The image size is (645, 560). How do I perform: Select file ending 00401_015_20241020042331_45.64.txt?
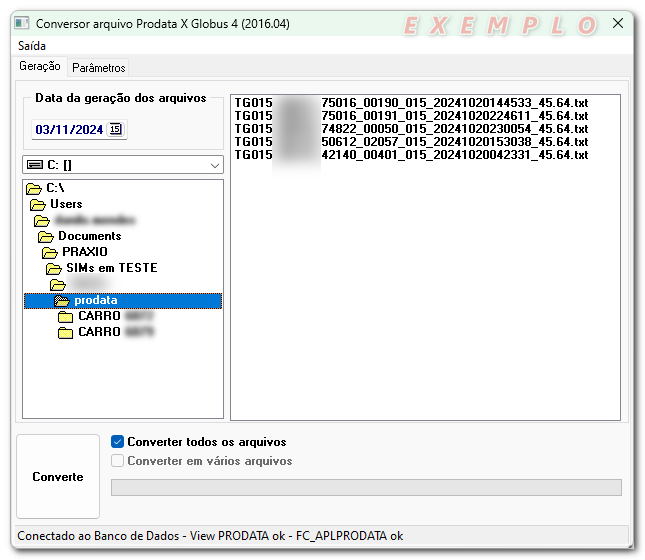(411, 155)
